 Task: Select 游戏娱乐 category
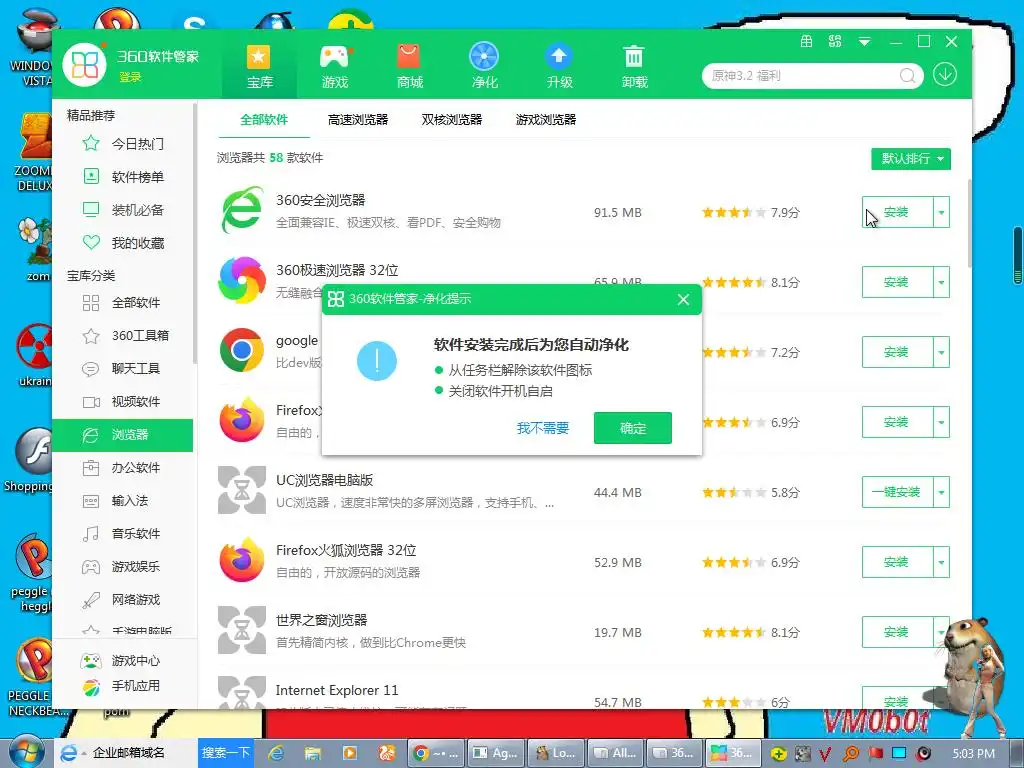[x=123, y=567]
